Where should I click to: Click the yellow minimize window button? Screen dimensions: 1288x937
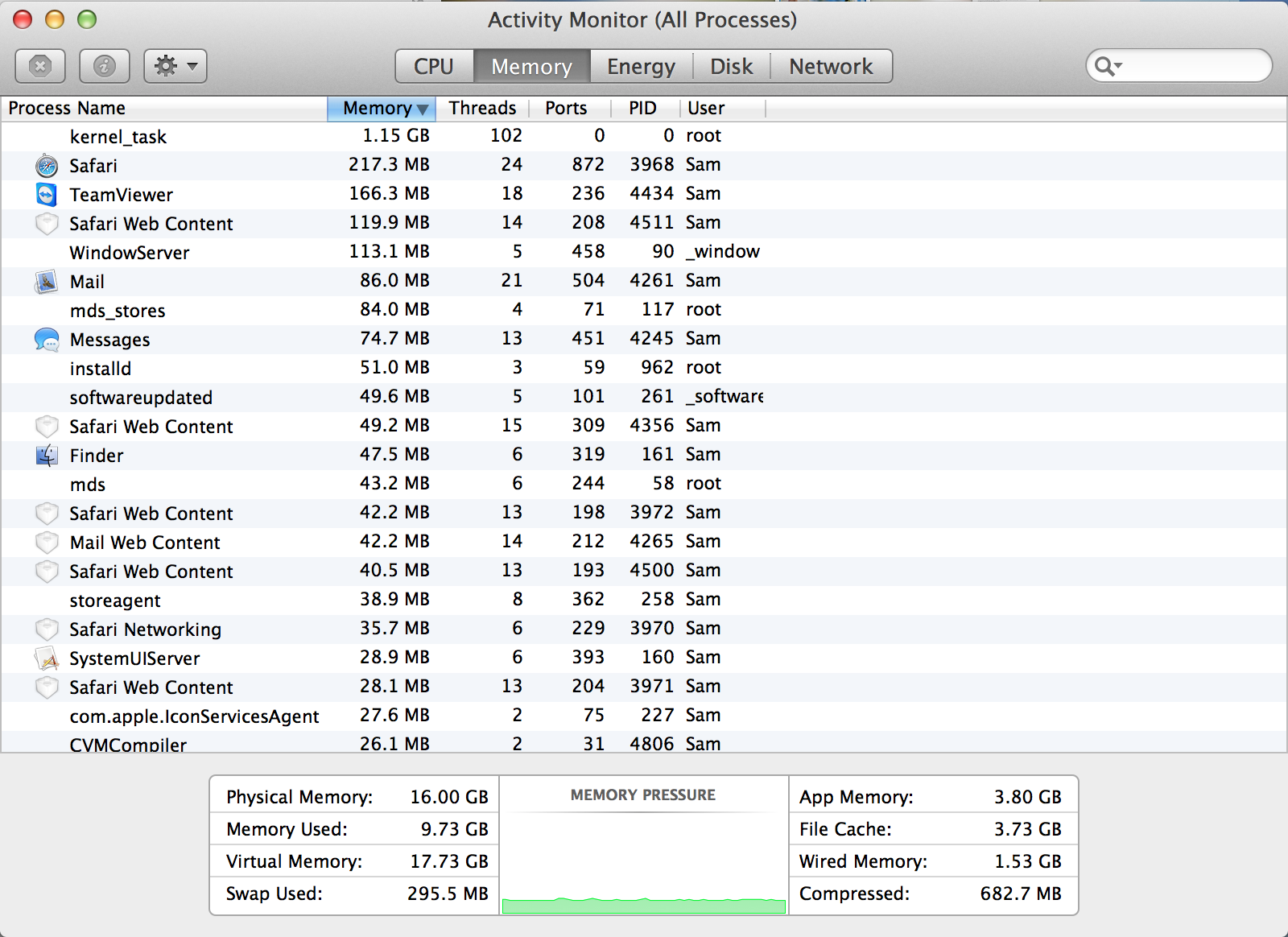(x=55, y=19)
